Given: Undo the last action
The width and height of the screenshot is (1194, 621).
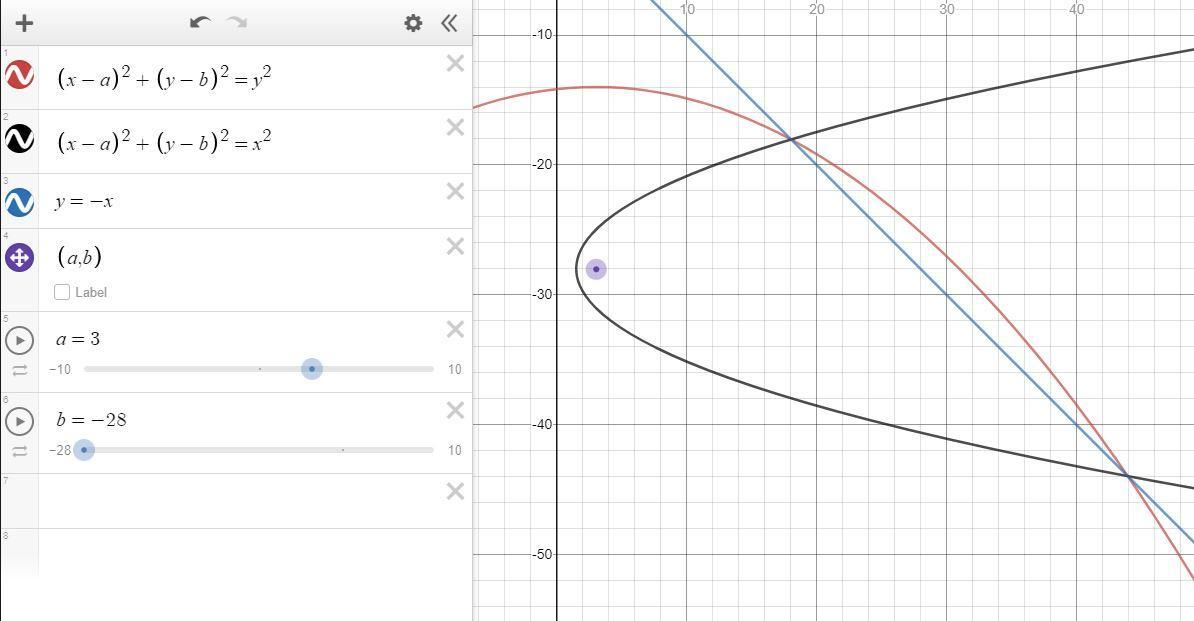Looking at the screenshot, I should coord(200,23).
